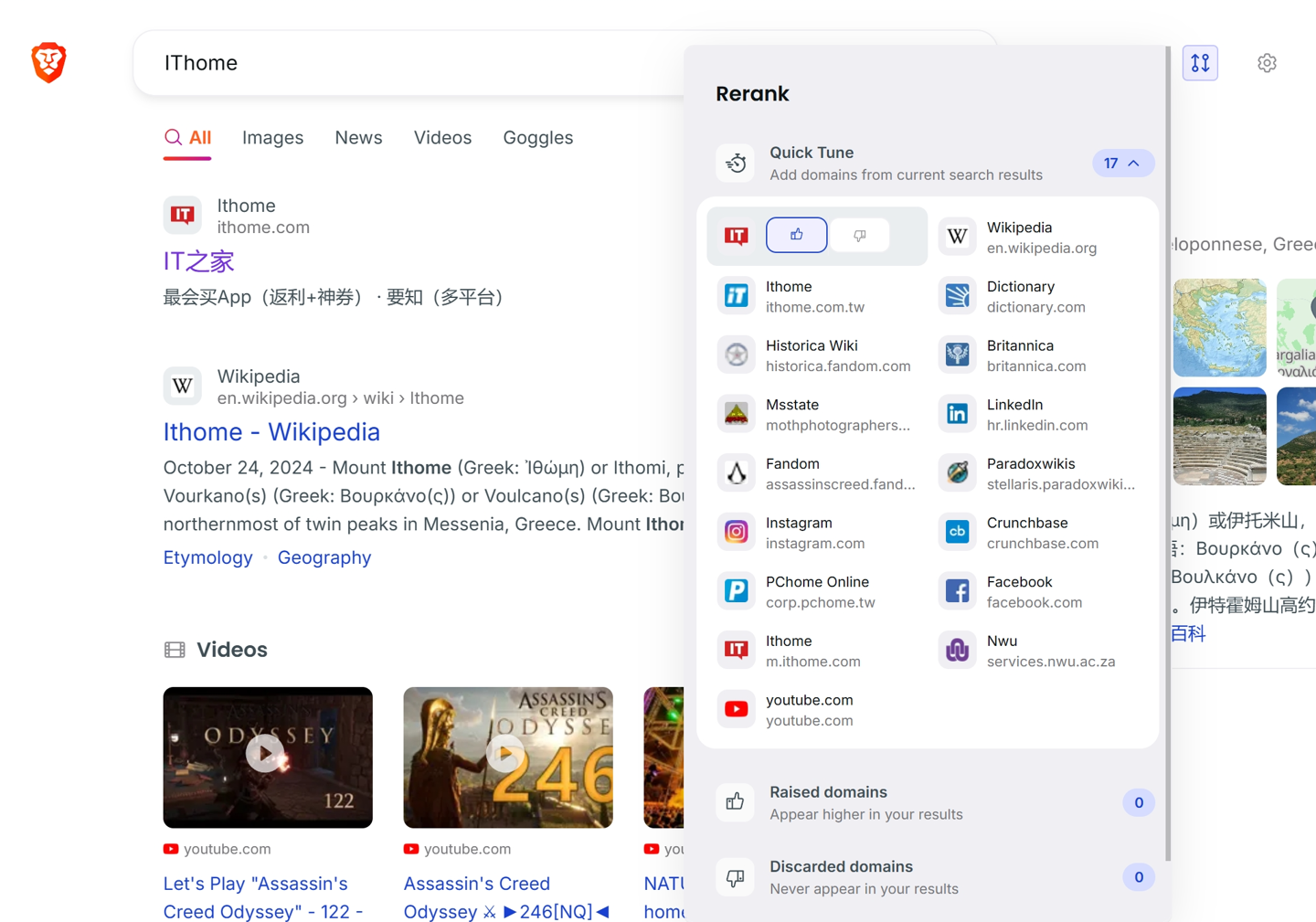Follow the Etymology link under Wikipedia result
This screenshot has height=922, width=1316.
tap(207, 557)
